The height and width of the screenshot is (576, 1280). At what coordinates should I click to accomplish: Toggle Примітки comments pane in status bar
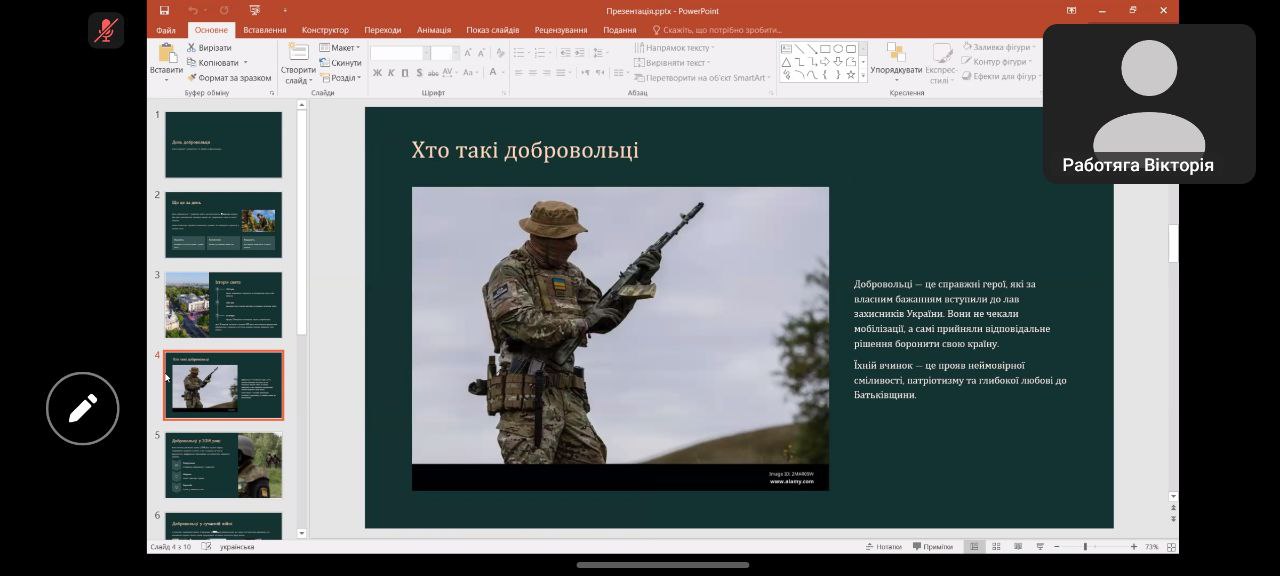[932, 547]
